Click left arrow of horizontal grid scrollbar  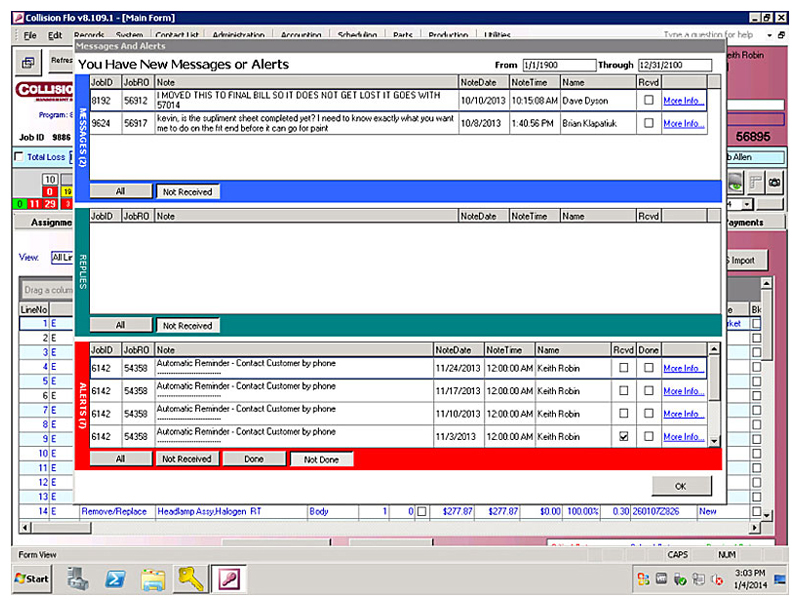click(24, 527)
